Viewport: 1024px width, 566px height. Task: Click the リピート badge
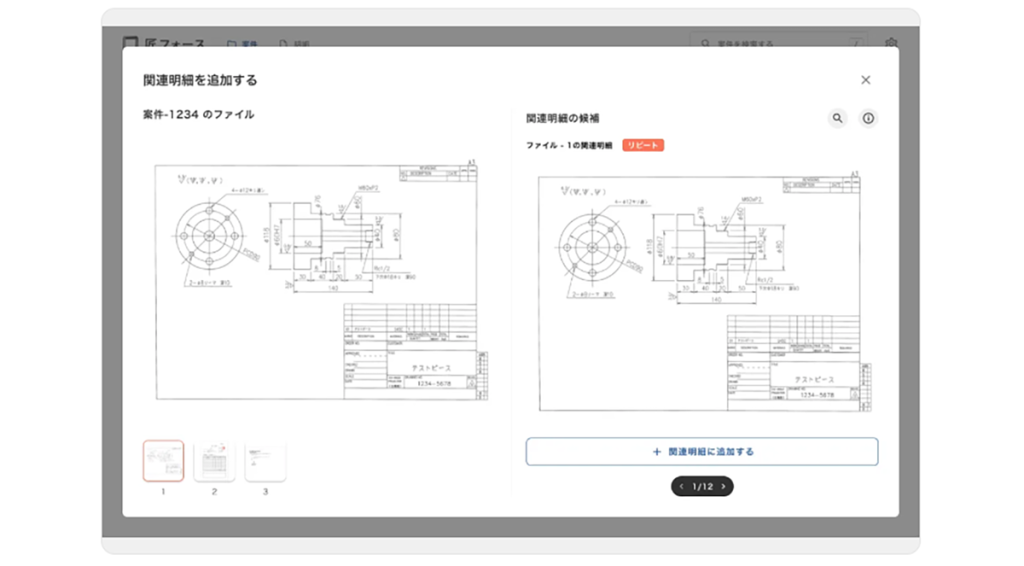tap(643, 146)
